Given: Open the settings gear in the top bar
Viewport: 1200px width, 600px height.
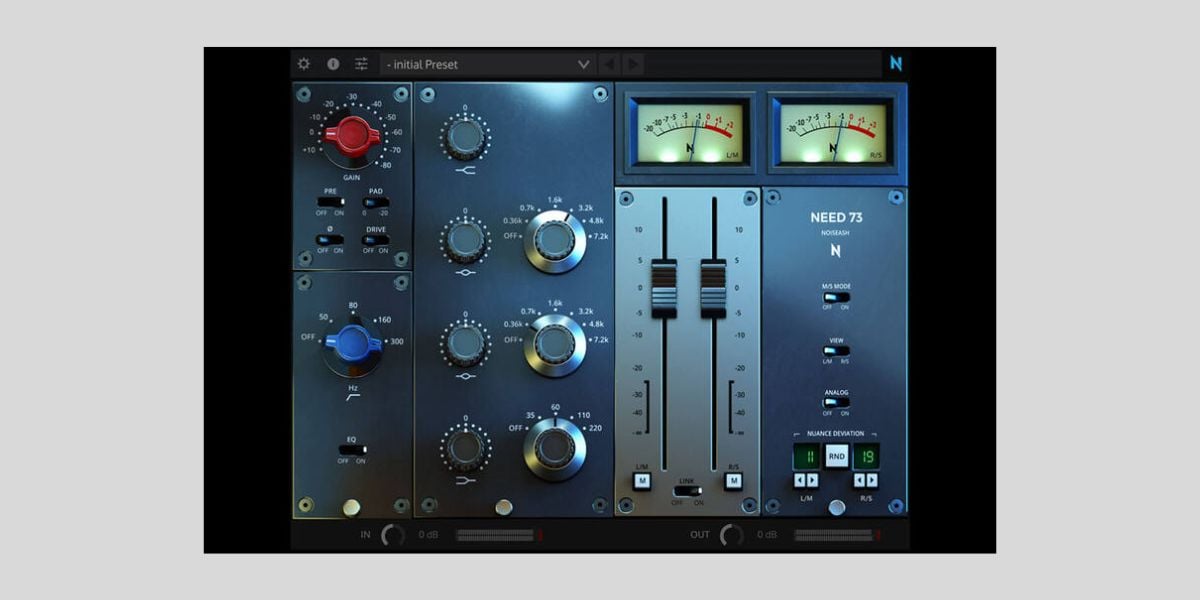Looking at the screenshot, I should point(304,64).
